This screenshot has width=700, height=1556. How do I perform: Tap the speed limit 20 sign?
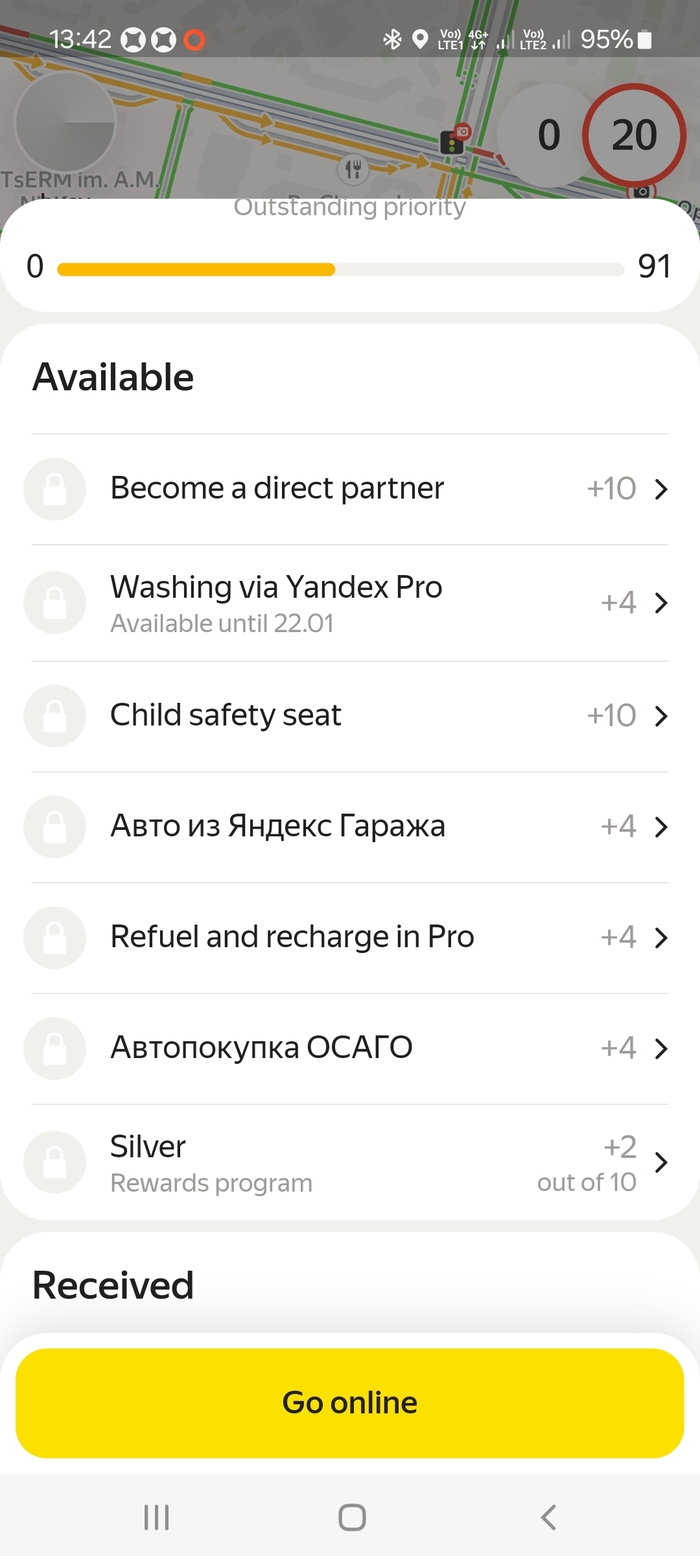634,136
